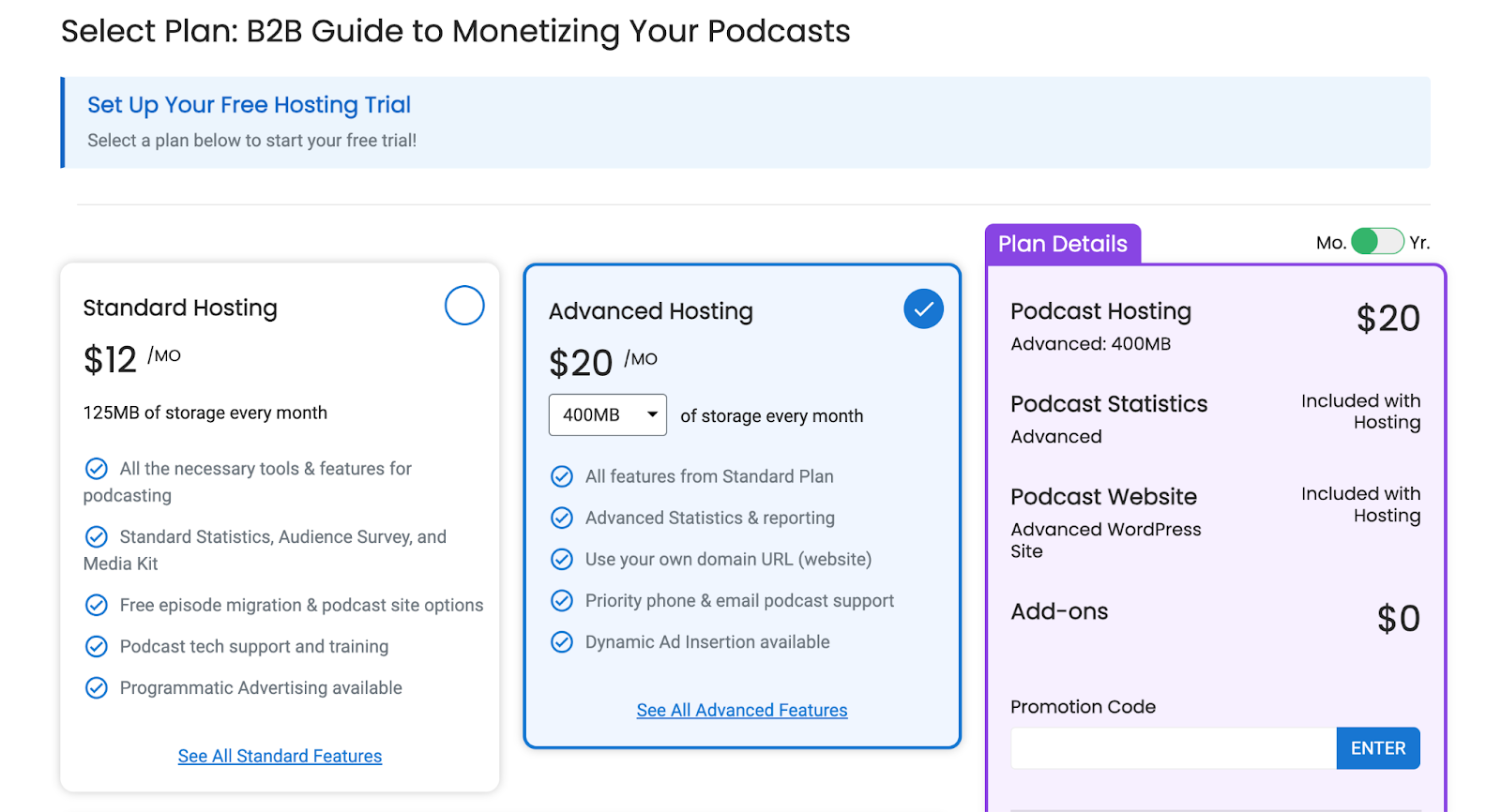Click checkmark icon beside Dynamic Ad Insertion
This screenshot has height=812, width=1501.
[x=562, y=642]
